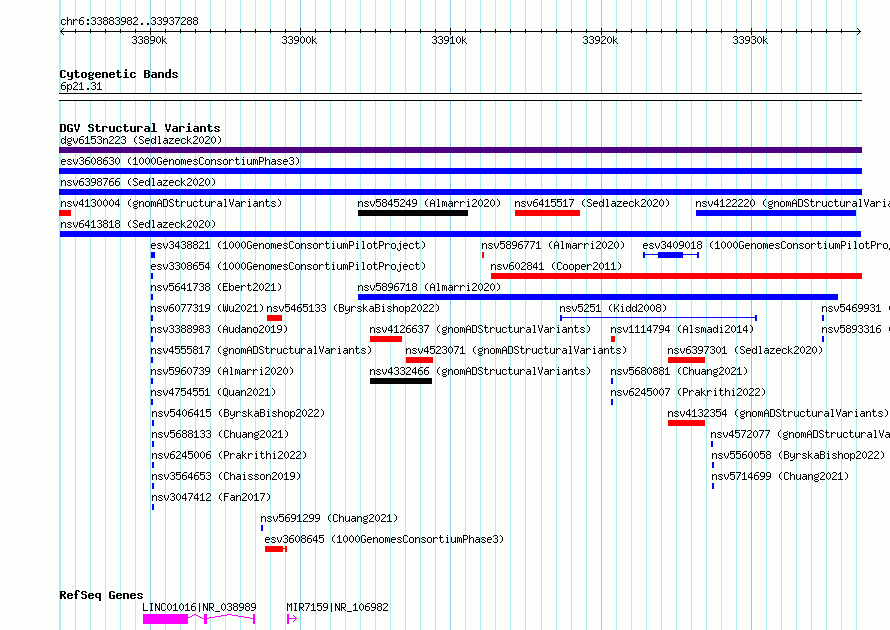This screenshot has height=630, width=890.
Task: Open the LINC01016|NR_038989 gene label
Action: 199,607
